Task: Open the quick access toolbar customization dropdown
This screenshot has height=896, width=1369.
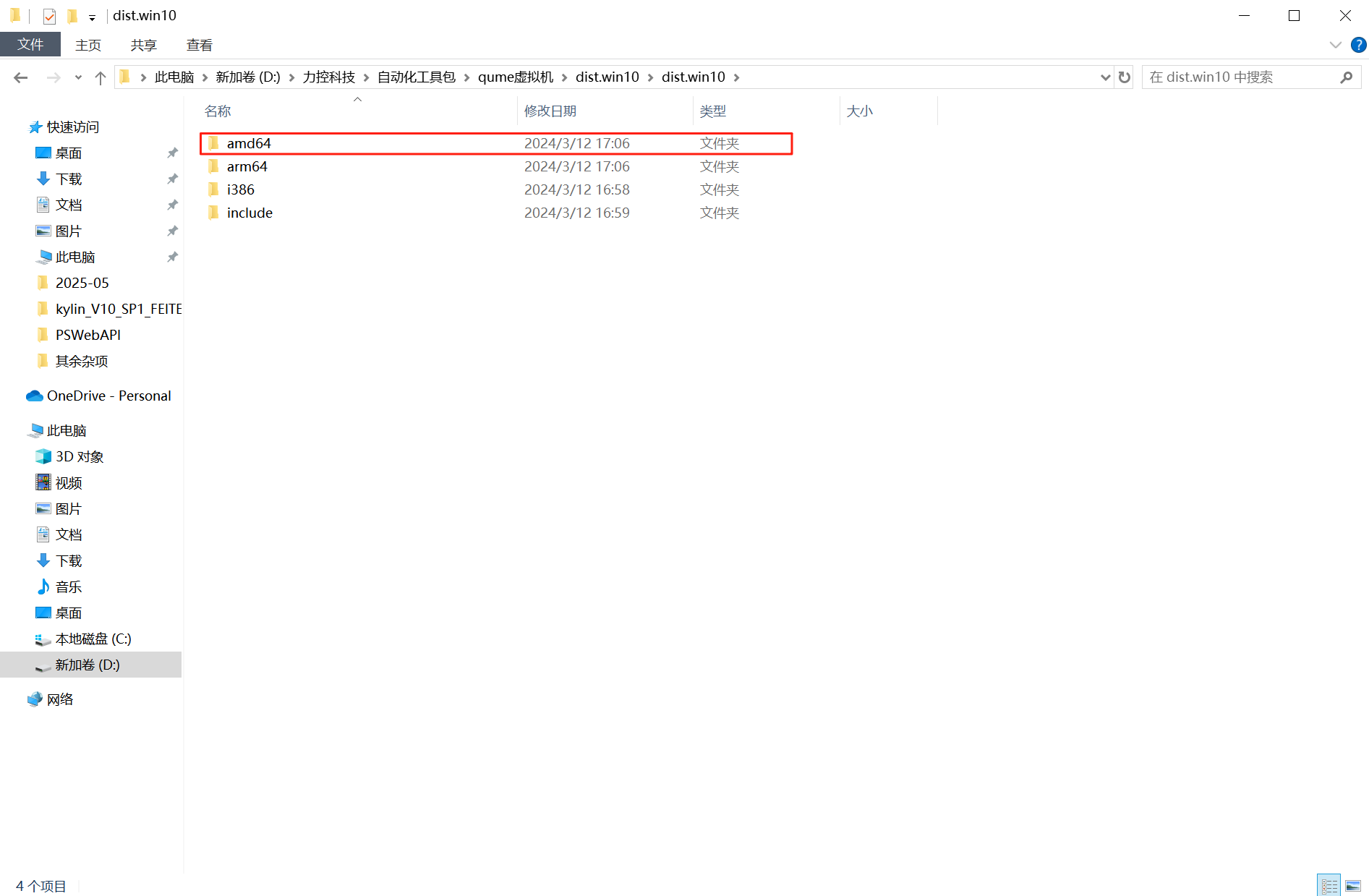Action: (92, 17)
